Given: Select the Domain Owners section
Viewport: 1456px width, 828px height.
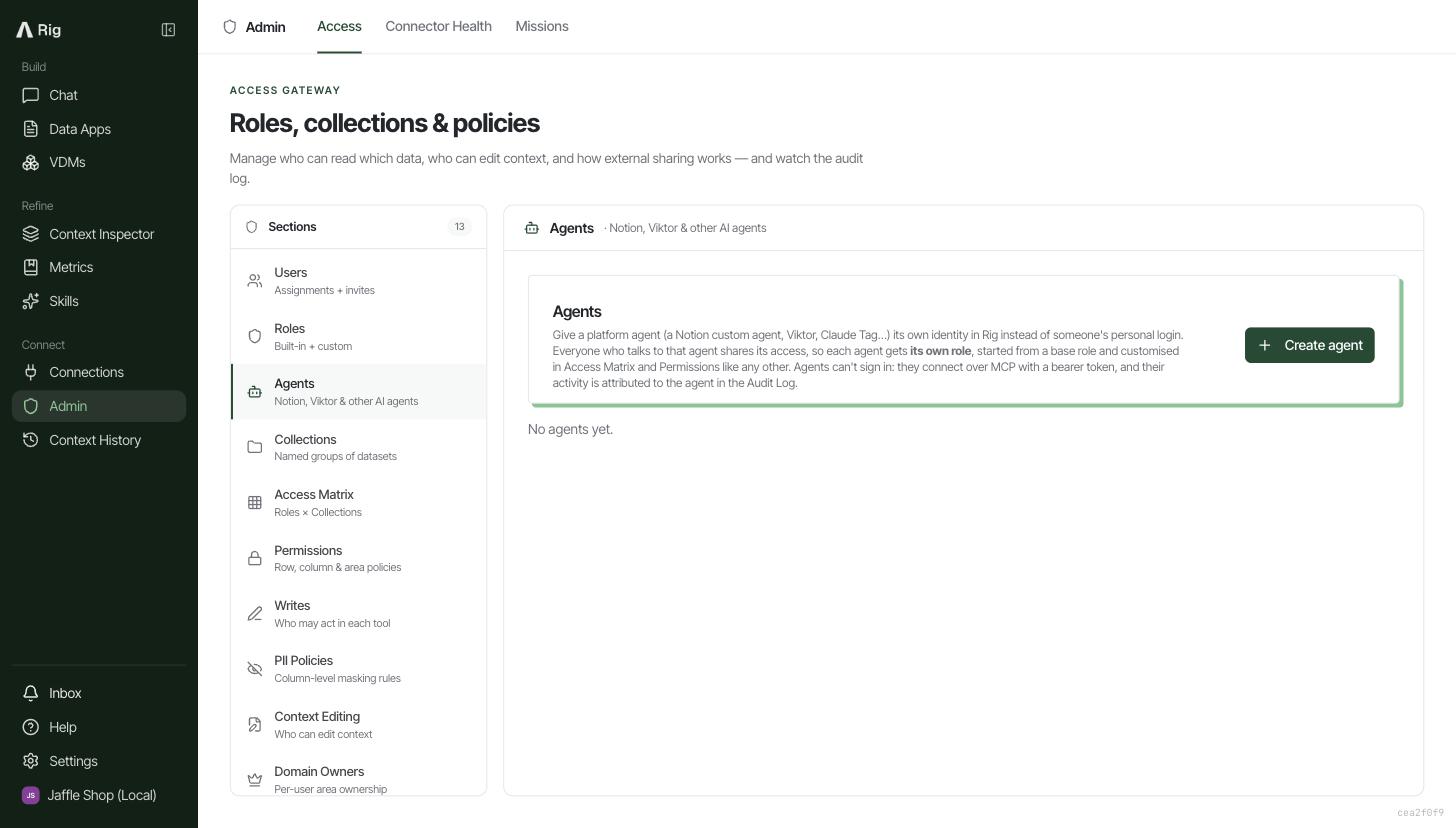Looking at the screenshot, I should click(358, 779).
